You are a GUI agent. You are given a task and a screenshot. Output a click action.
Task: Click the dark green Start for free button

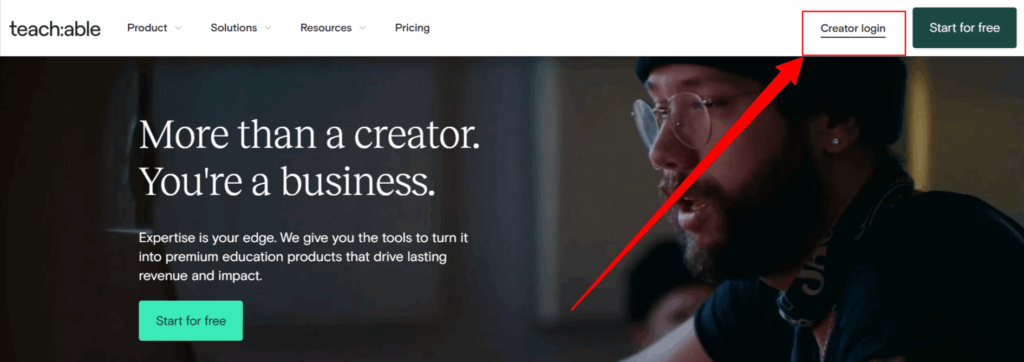pyautogui.click(x=965, y=28)
